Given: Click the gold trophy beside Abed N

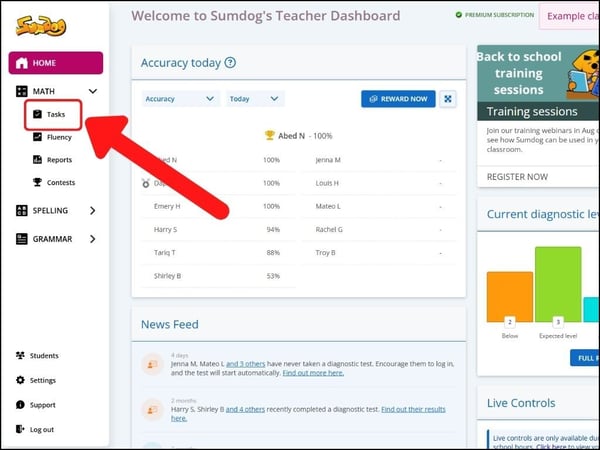Looking at the screenshot, I should [270, 135].
